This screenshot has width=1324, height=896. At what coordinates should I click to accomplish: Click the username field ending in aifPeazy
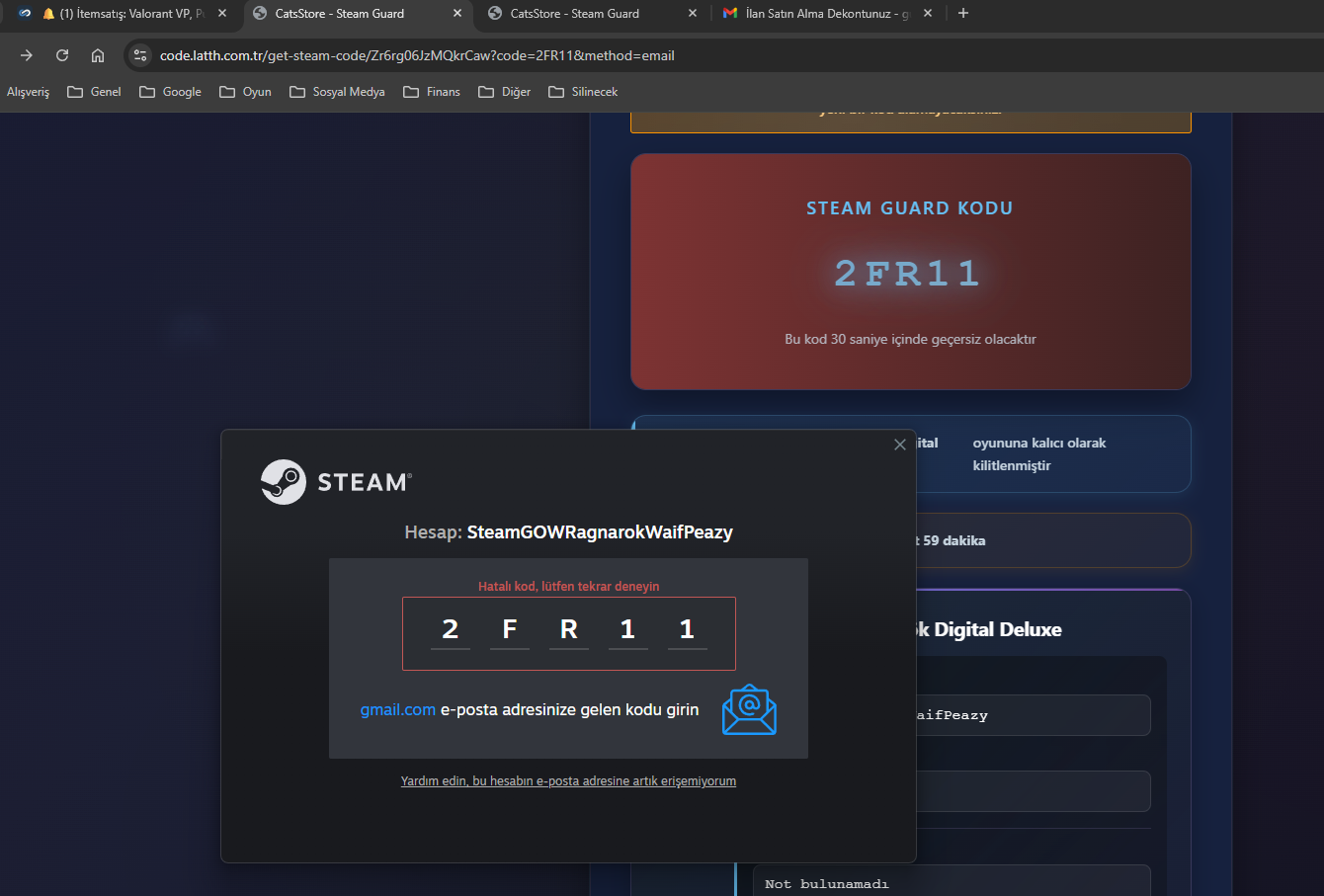(1033, 715)
